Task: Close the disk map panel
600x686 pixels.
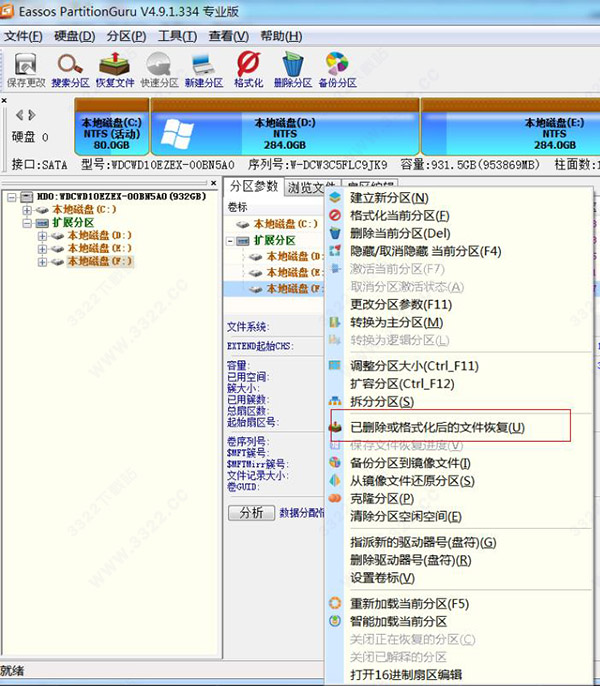Action: (4, 100)
